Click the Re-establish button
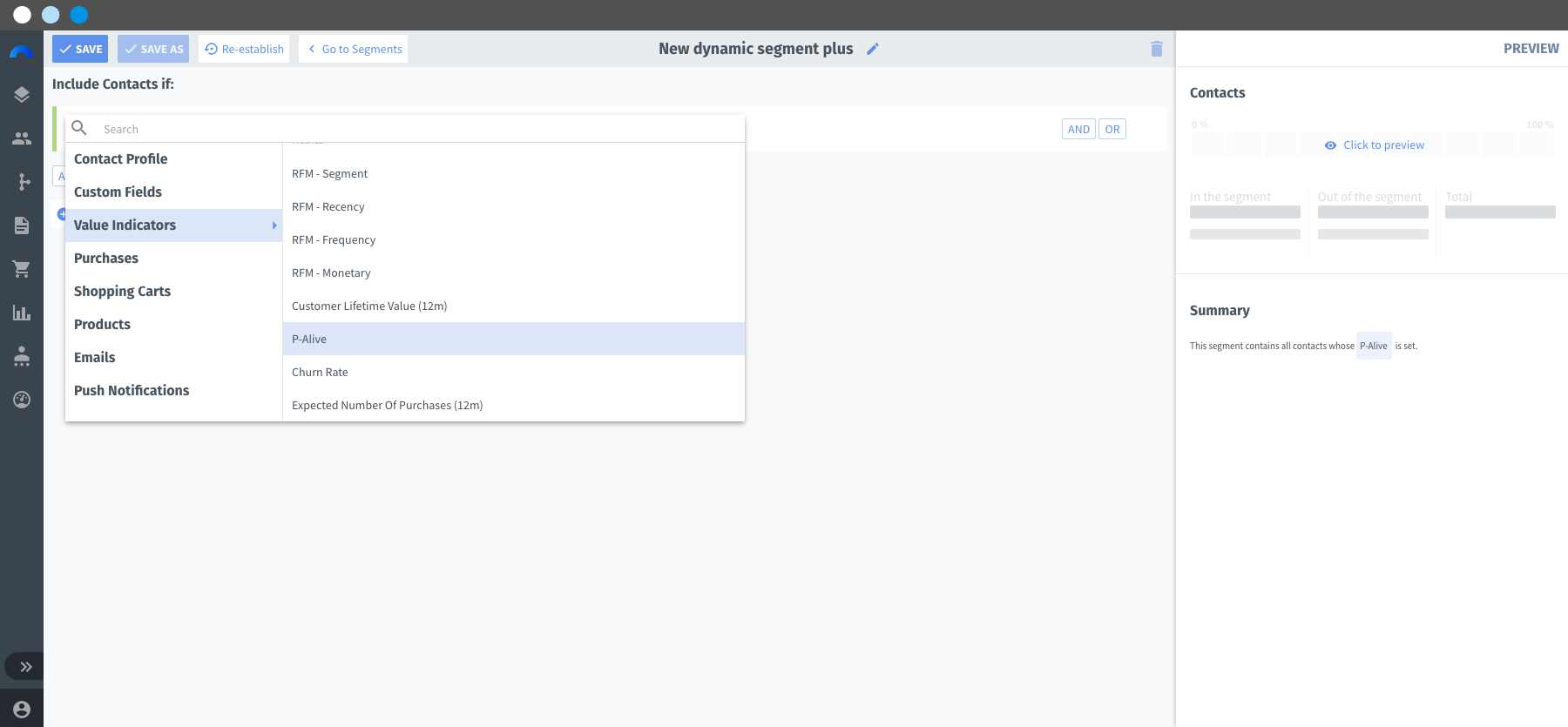 click(x=244, y=49)
